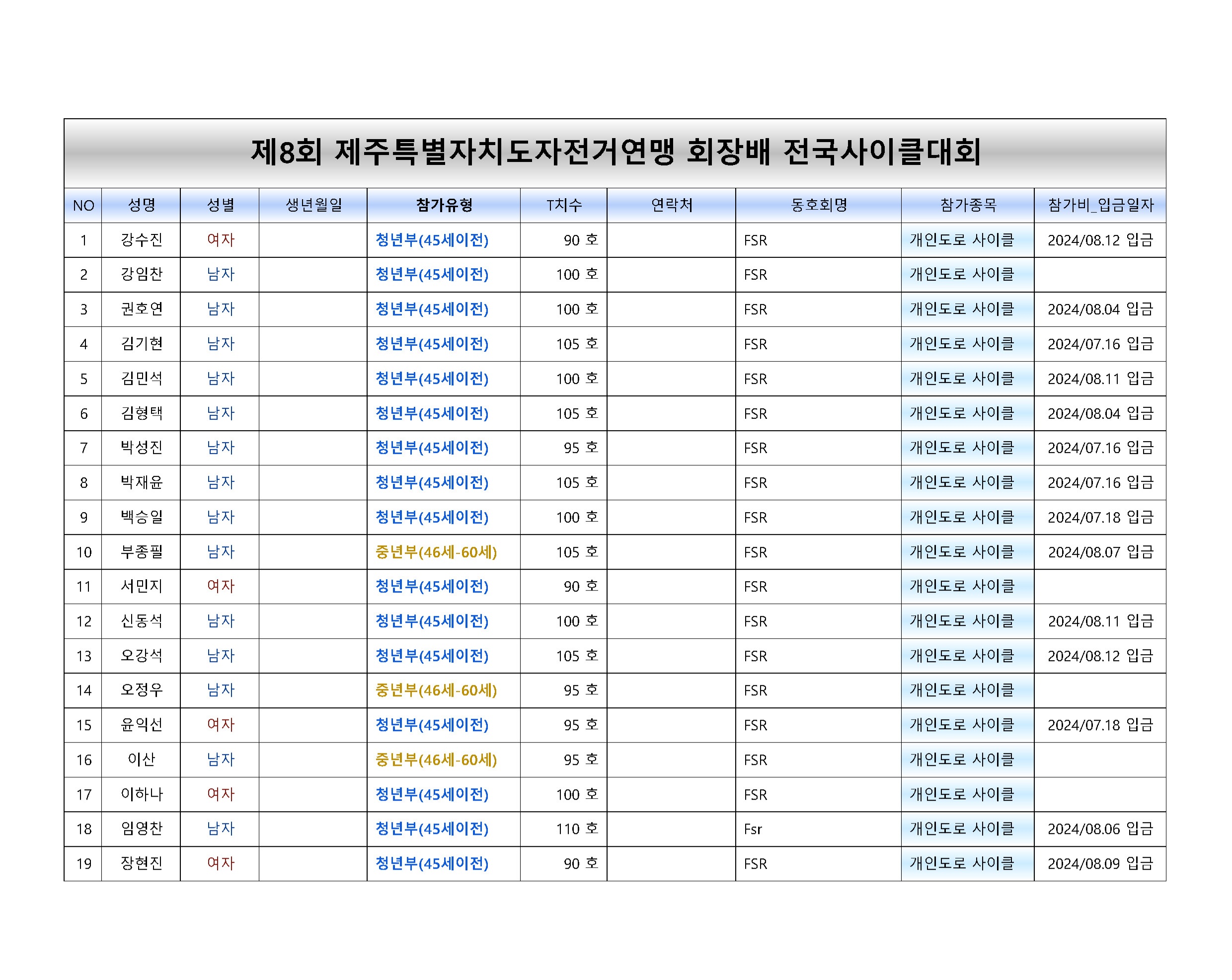Click 105 호 in 김기현's row
Image resolution: width=1232 pixels, height=980 pixels.
point(577,345)
